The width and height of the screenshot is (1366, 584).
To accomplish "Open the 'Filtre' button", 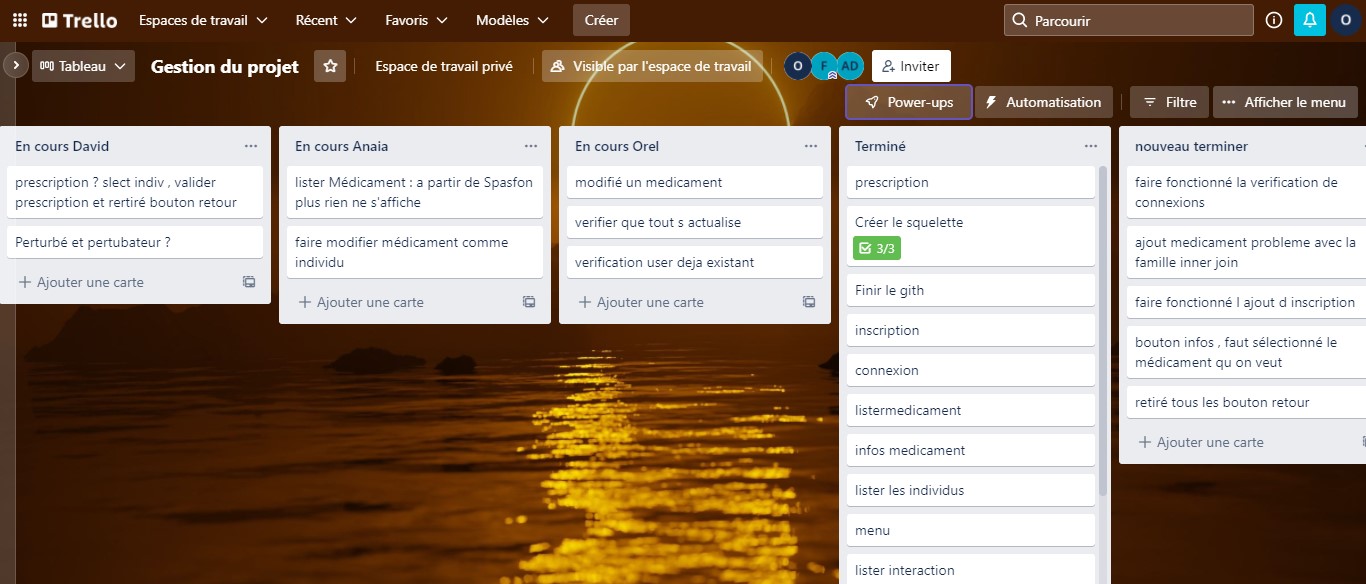I will point(1169,102).
